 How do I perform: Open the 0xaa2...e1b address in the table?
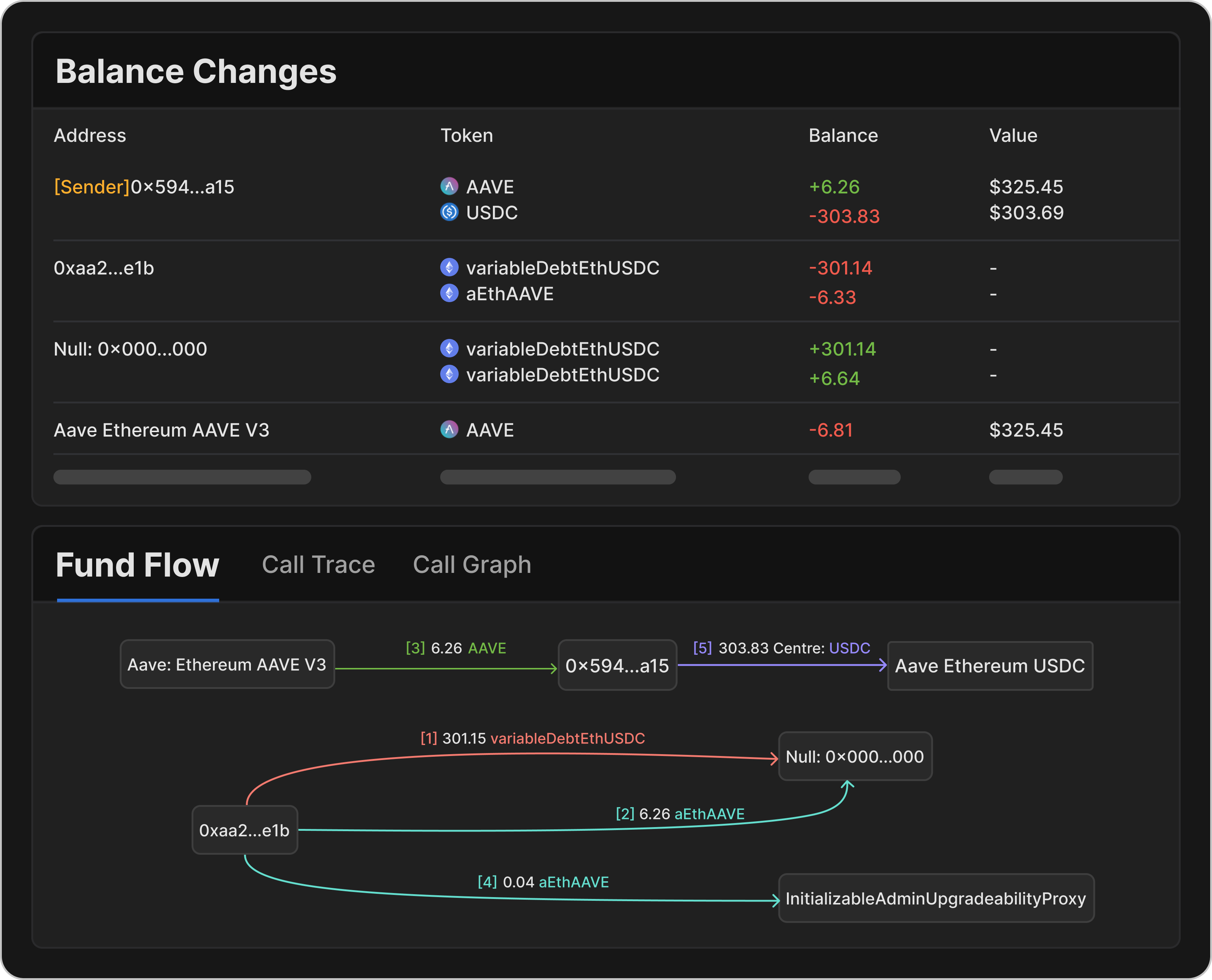104,268
